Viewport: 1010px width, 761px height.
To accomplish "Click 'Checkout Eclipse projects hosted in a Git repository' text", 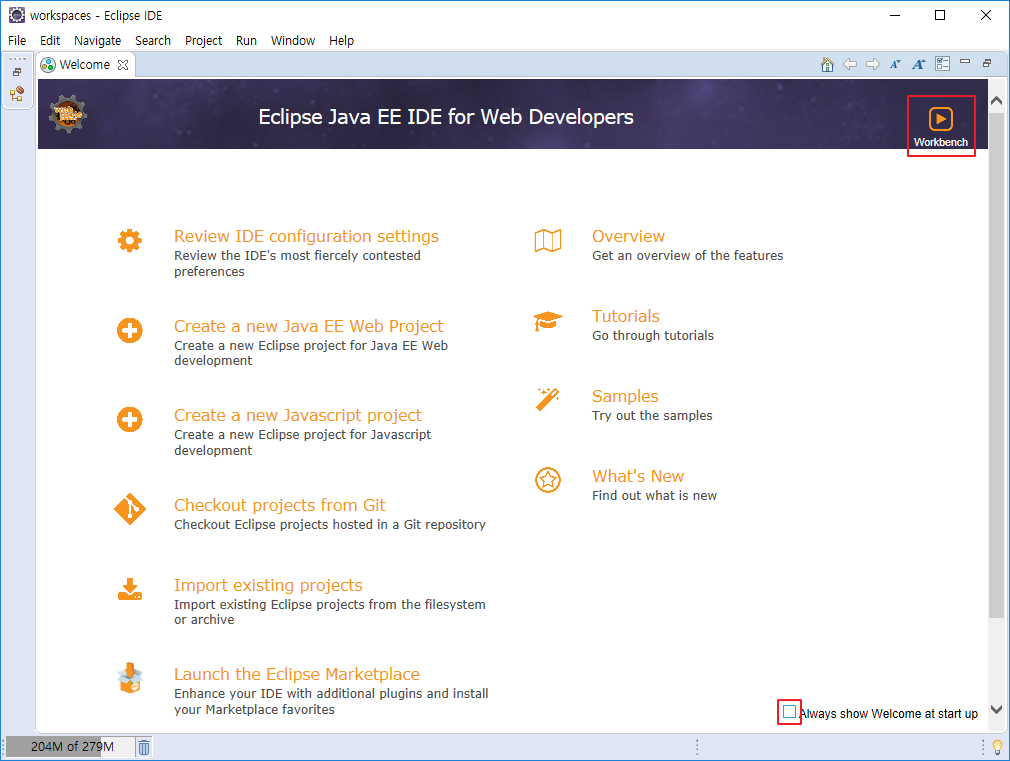I will click(x=330, y=525).
